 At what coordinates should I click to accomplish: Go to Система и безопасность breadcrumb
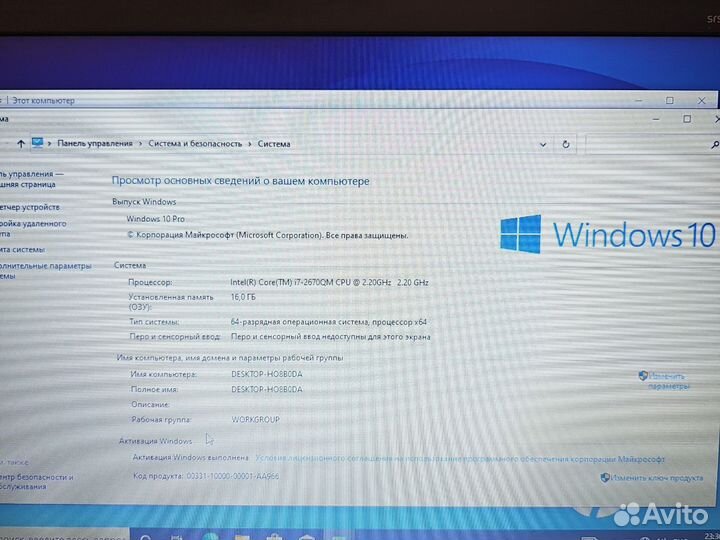195,144
